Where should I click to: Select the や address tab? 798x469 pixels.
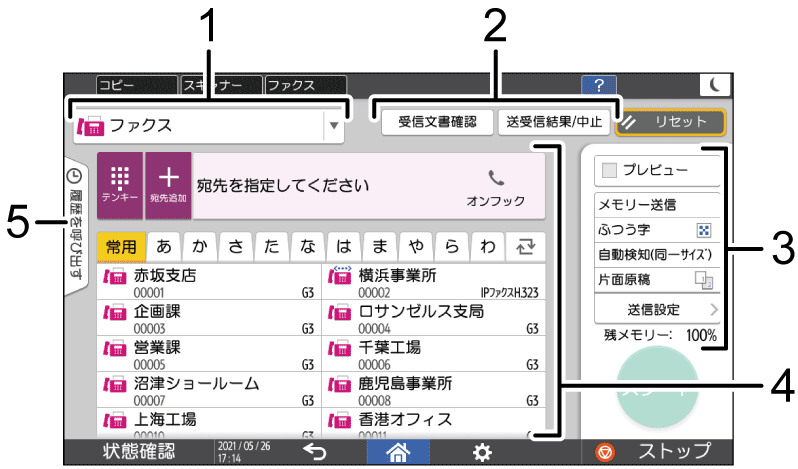(416, 247)
